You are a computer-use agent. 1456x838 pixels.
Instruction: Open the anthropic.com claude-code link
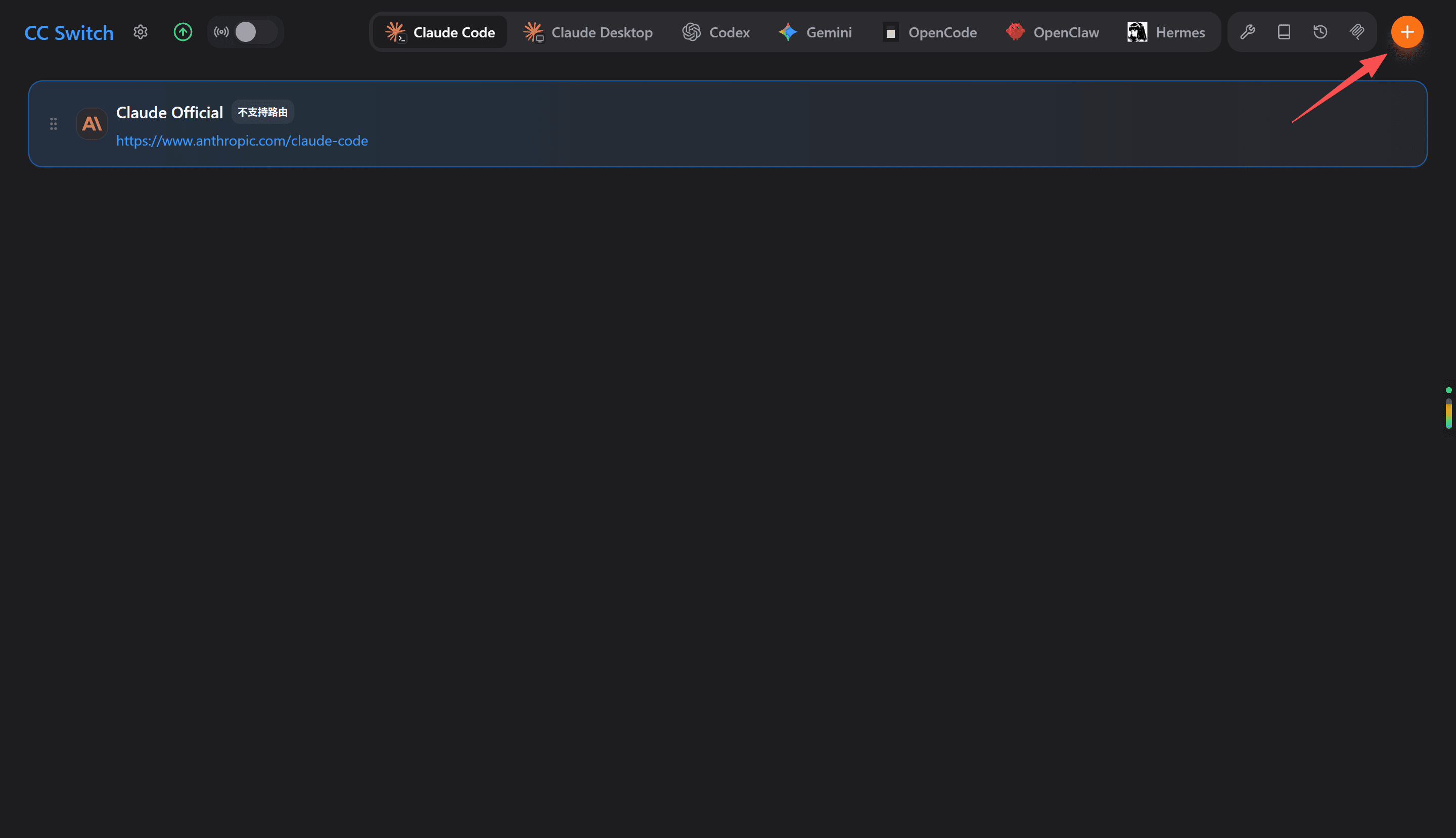[242, 141]
